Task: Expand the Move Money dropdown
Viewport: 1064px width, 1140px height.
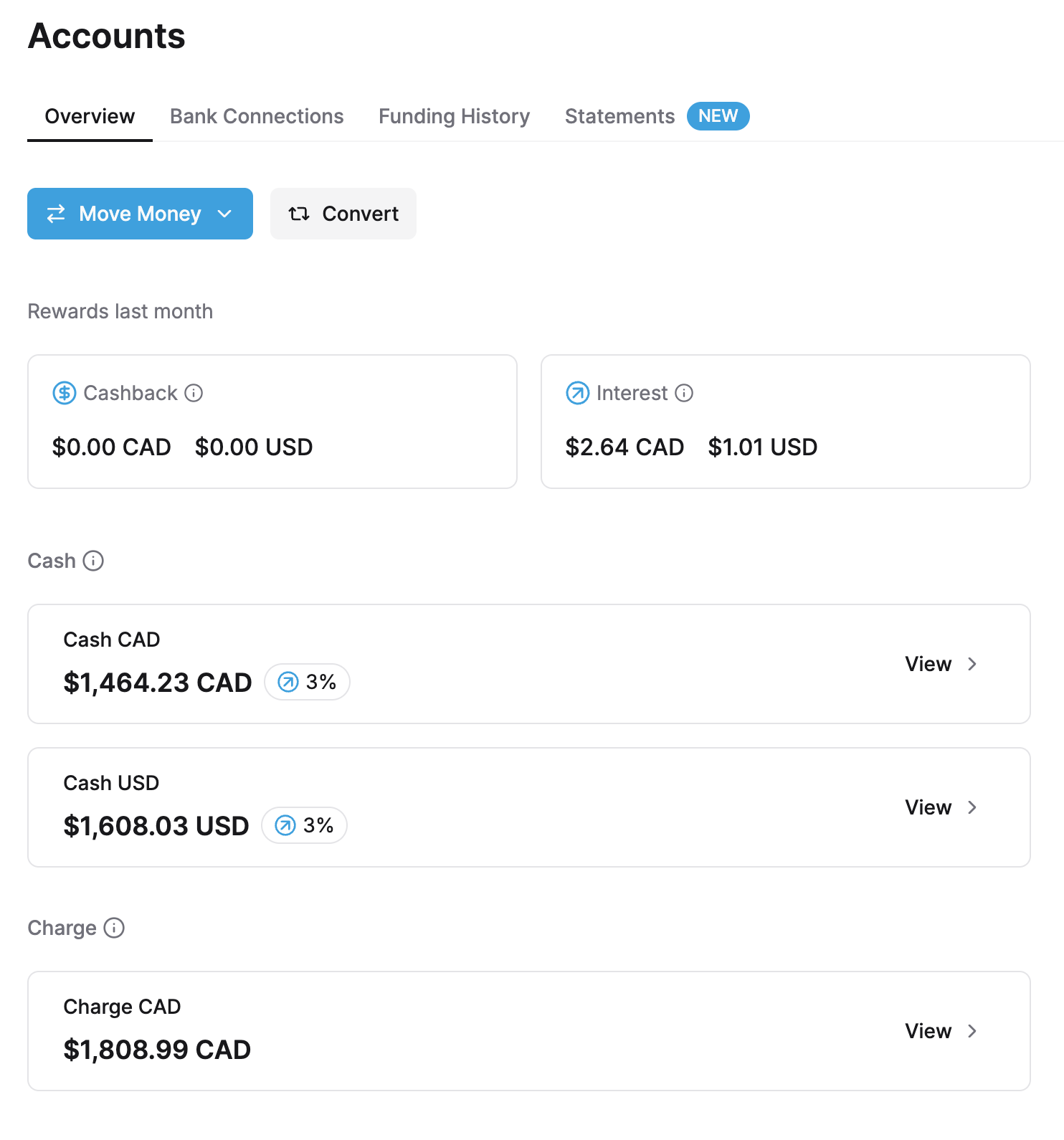Action: (x=224, y=213)
